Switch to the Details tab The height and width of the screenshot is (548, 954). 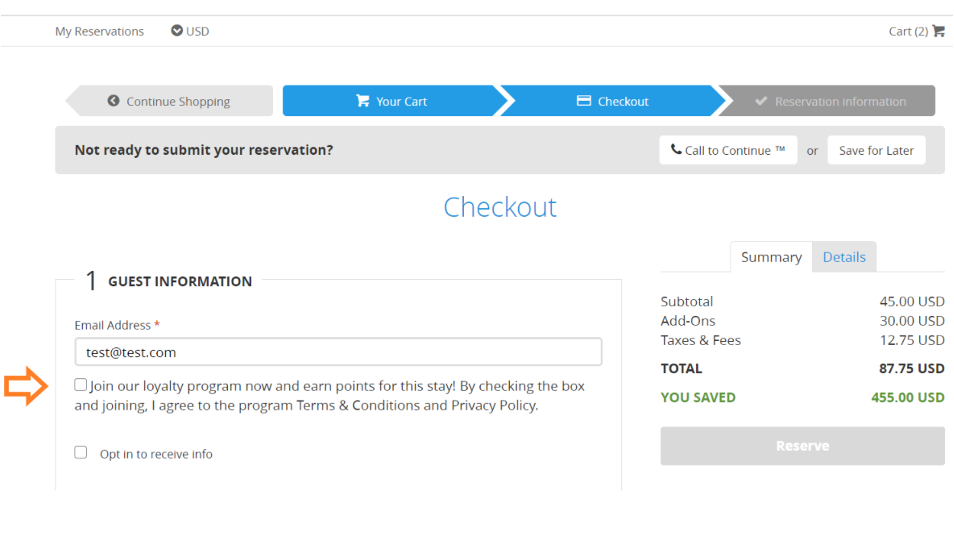click(x=844, y=257)
